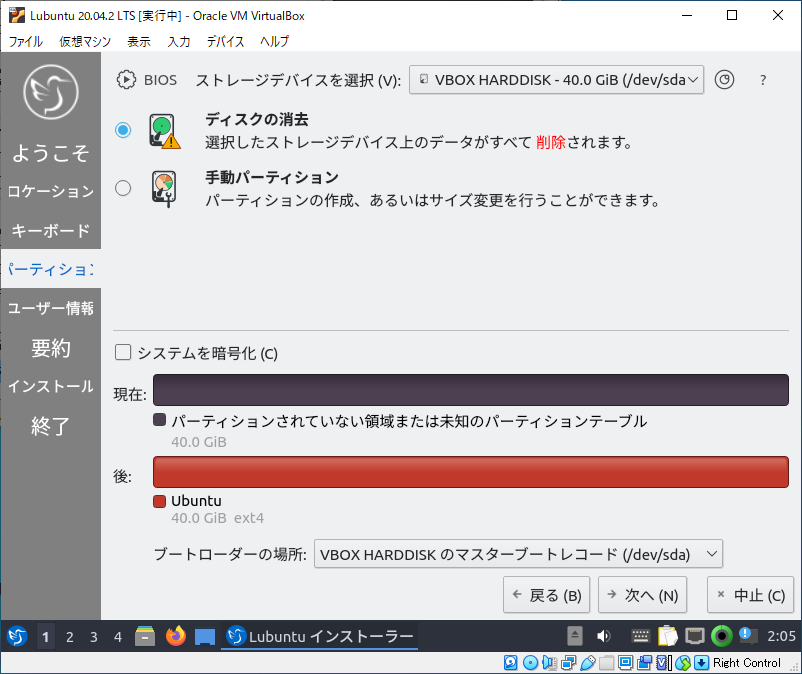Click the VirtualBox hard disk status icon
The width and height of the screenshot is (802, 674).
pos(510,663)
